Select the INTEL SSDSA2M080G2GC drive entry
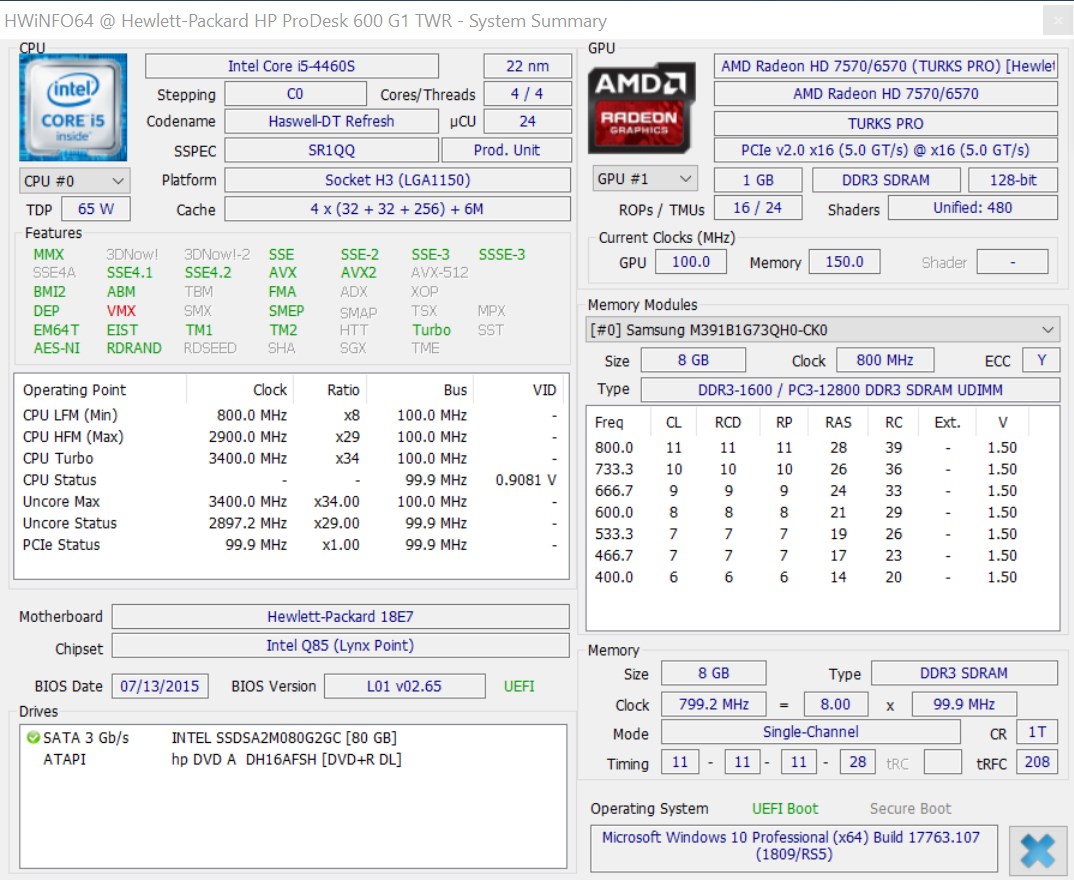This screenshot has height=880, width=1074. pos(284,738)
